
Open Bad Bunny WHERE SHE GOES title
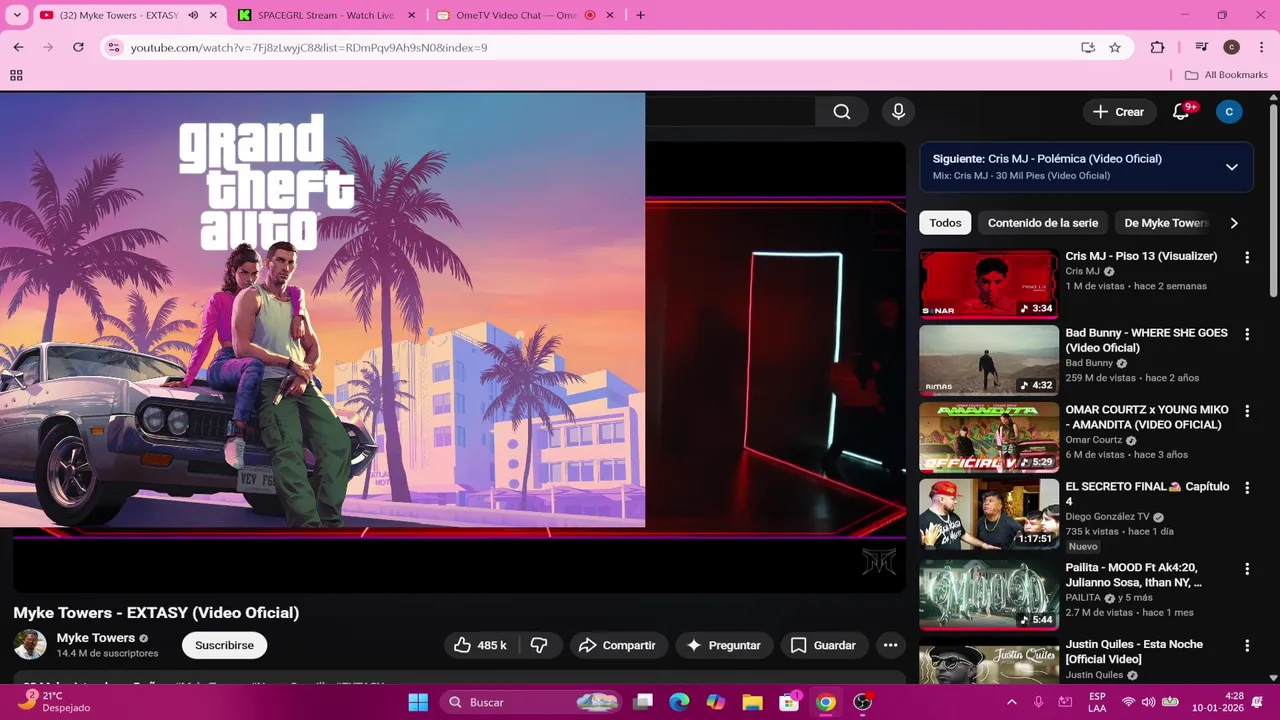(x=1146, y=340)
